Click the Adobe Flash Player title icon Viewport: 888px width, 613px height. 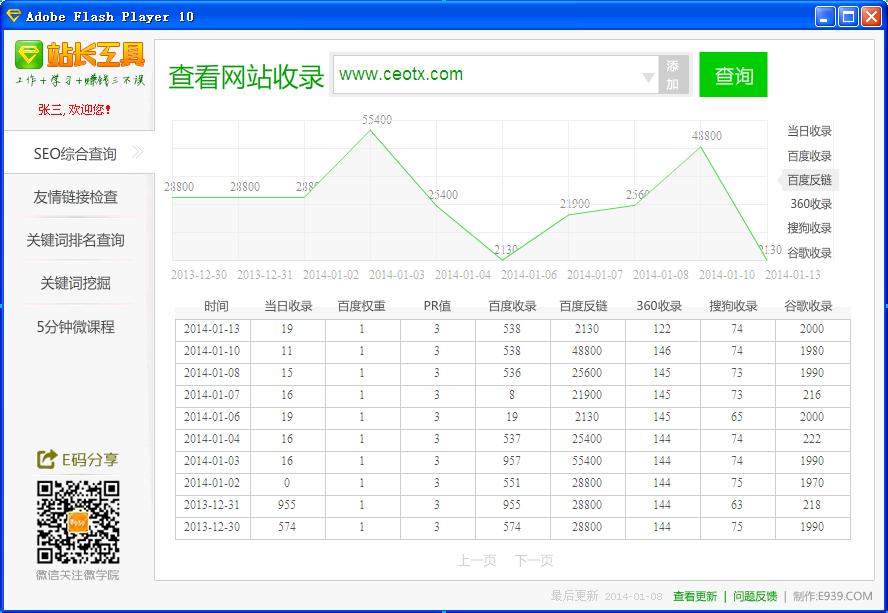pyautogui.click(x=14, y=16)
